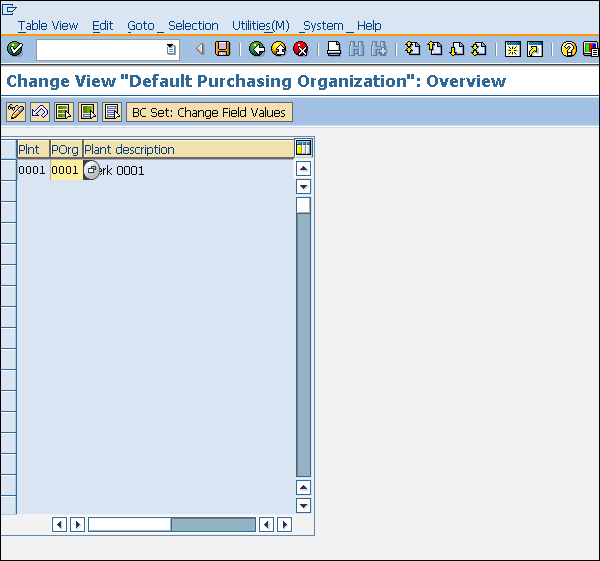Viewport: 600px width, 561px height.
Task: Click the far-right left arrow of the horizontal scrollbar
Action: (x=266, y=524)
